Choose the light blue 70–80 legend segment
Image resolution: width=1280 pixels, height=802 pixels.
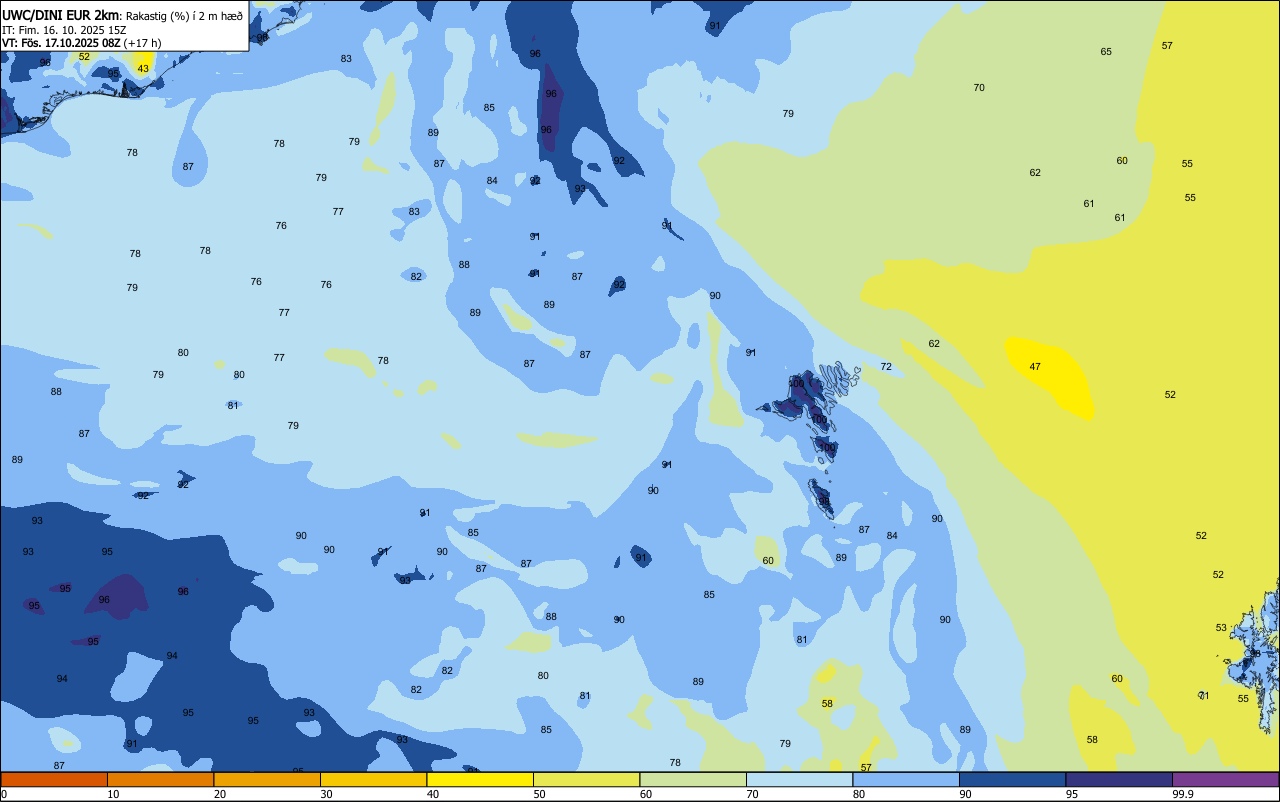point(799,779)
